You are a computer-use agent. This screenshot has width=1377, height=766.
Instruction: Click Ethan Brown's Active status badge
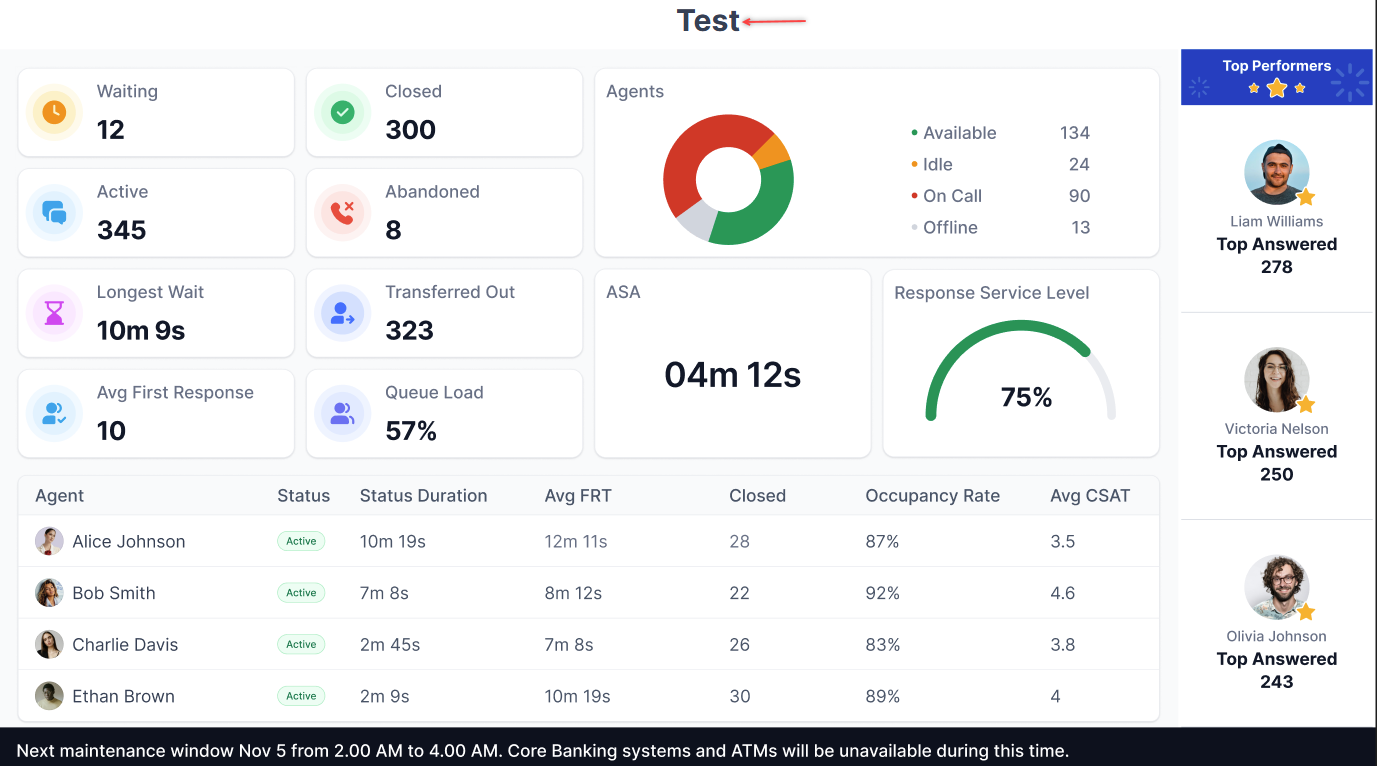[x=301, y=696]
